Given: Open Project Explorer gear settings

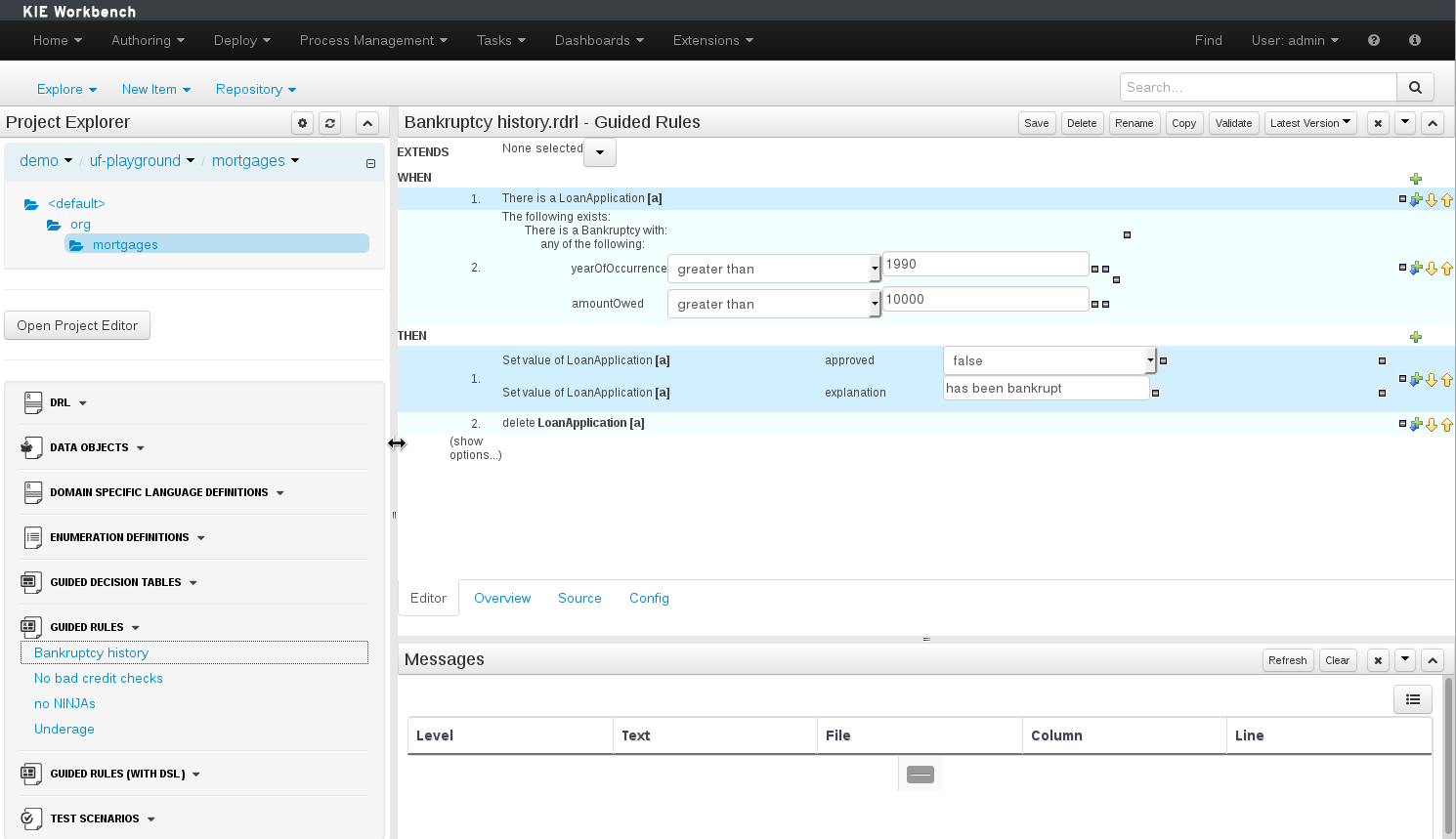Looking at the screenshot, I should 303,123.
